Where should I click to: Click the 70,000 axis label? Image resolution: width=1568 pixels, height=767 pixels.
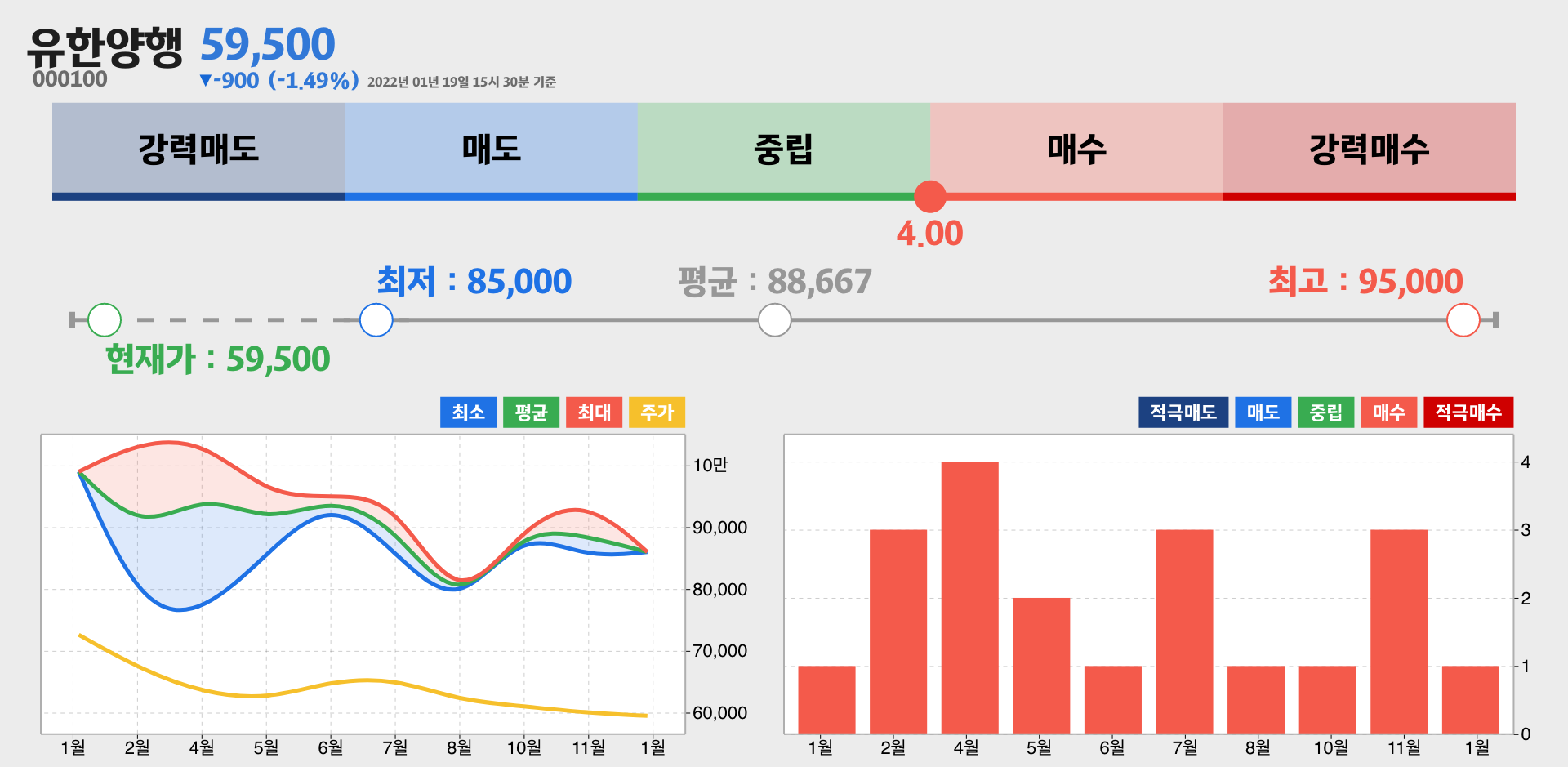[719, 651]
